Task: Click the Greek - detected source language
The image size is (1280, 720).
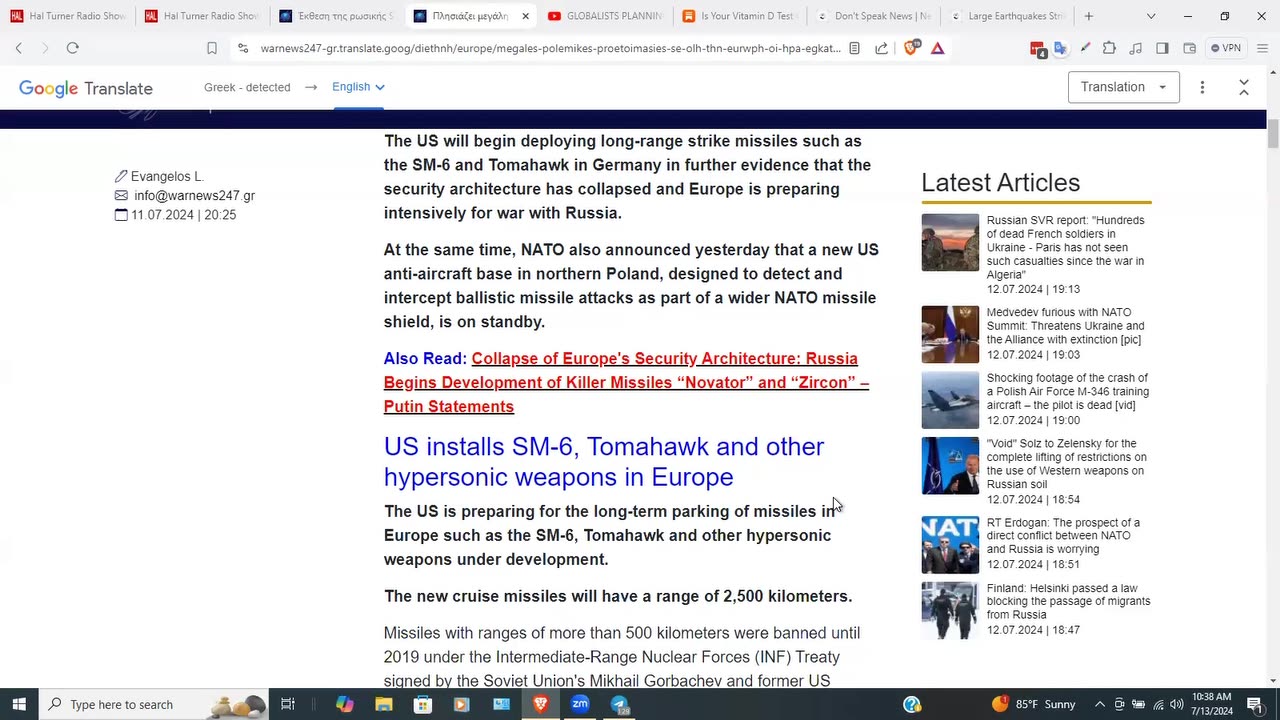Action: pos(247,87)
